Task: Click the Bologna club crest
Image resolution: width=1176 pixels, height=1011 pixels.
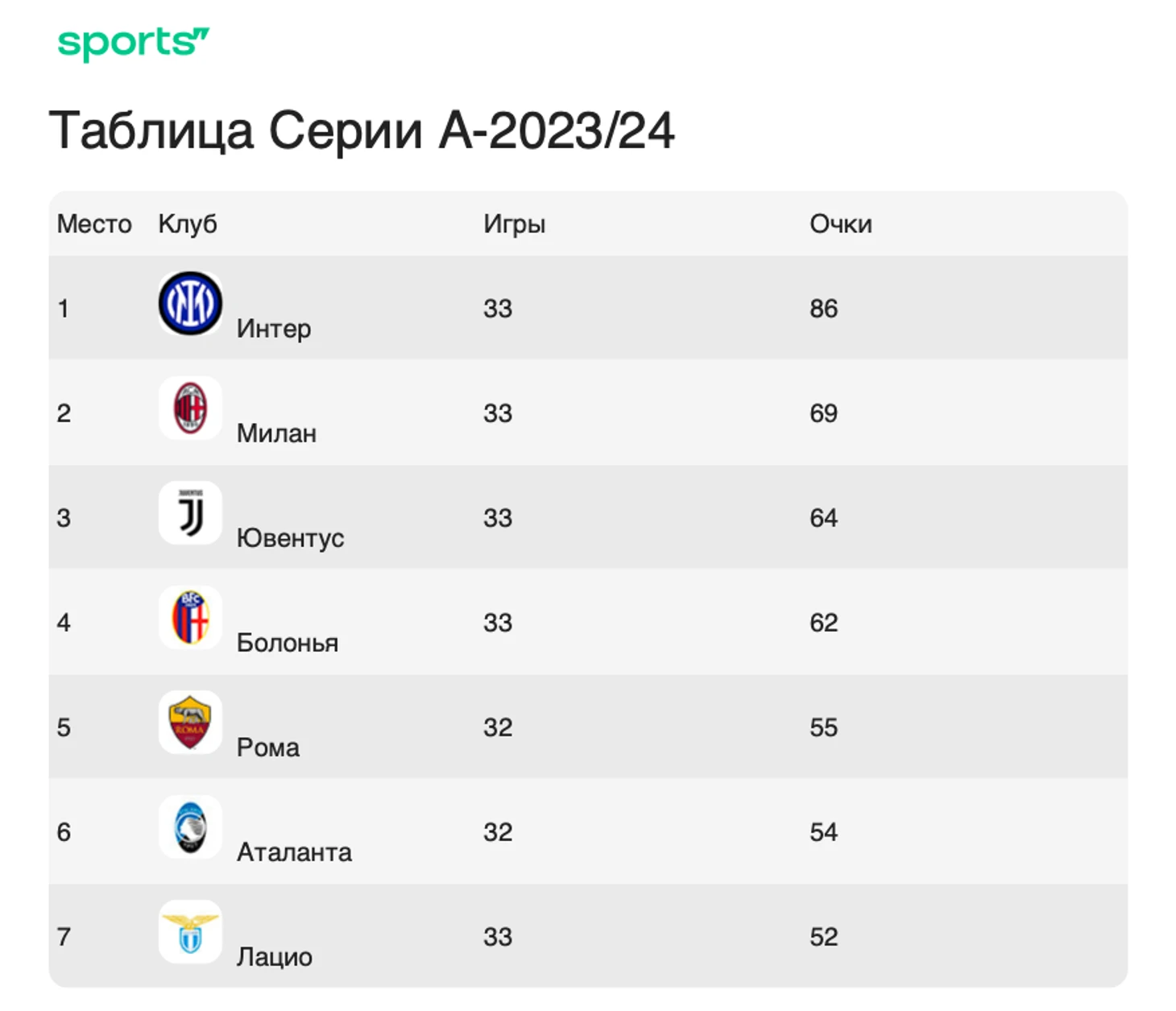Action: (x=190, y=618)
